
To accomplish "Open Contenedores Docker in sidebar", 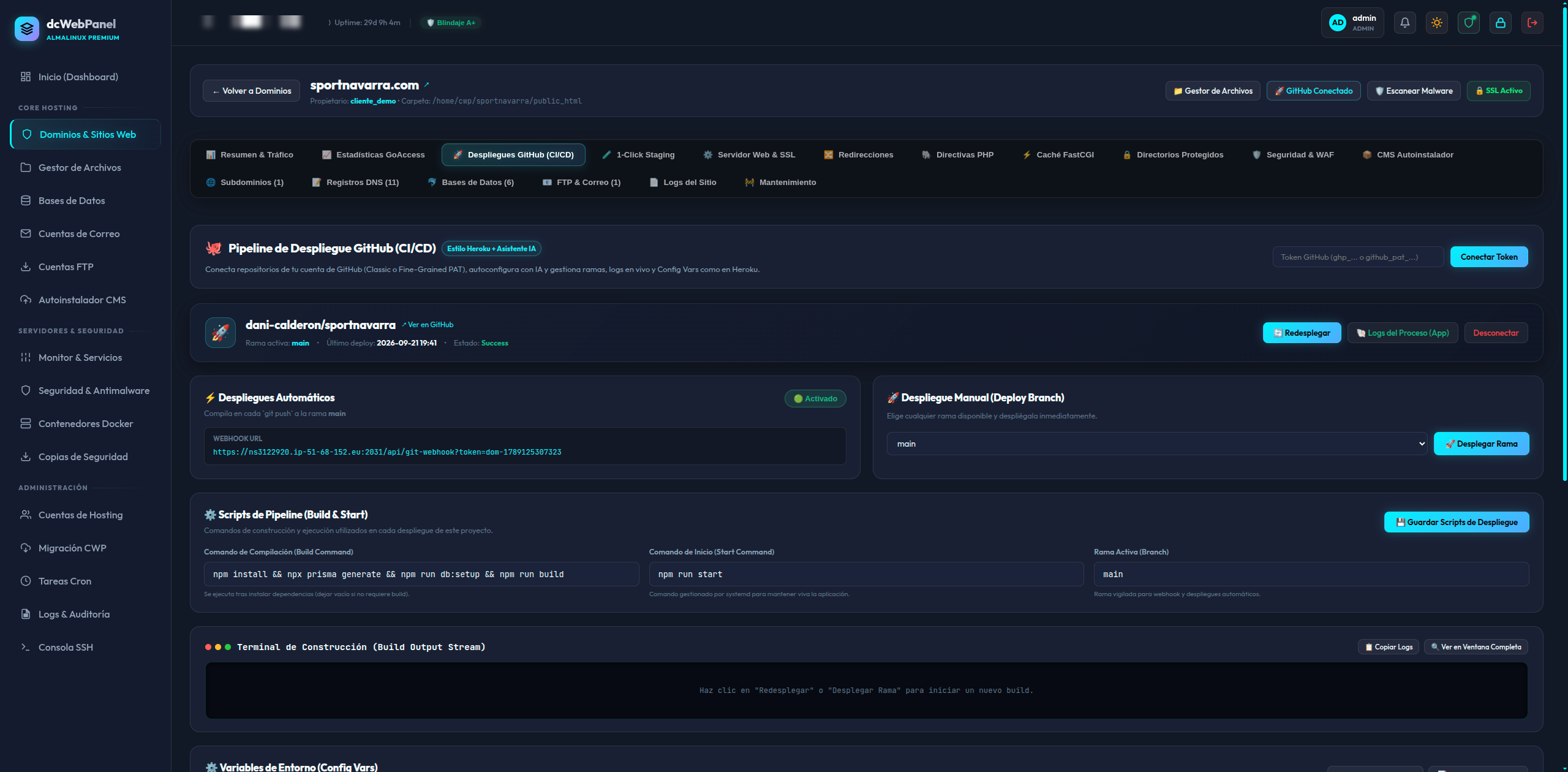I will 85,423.
